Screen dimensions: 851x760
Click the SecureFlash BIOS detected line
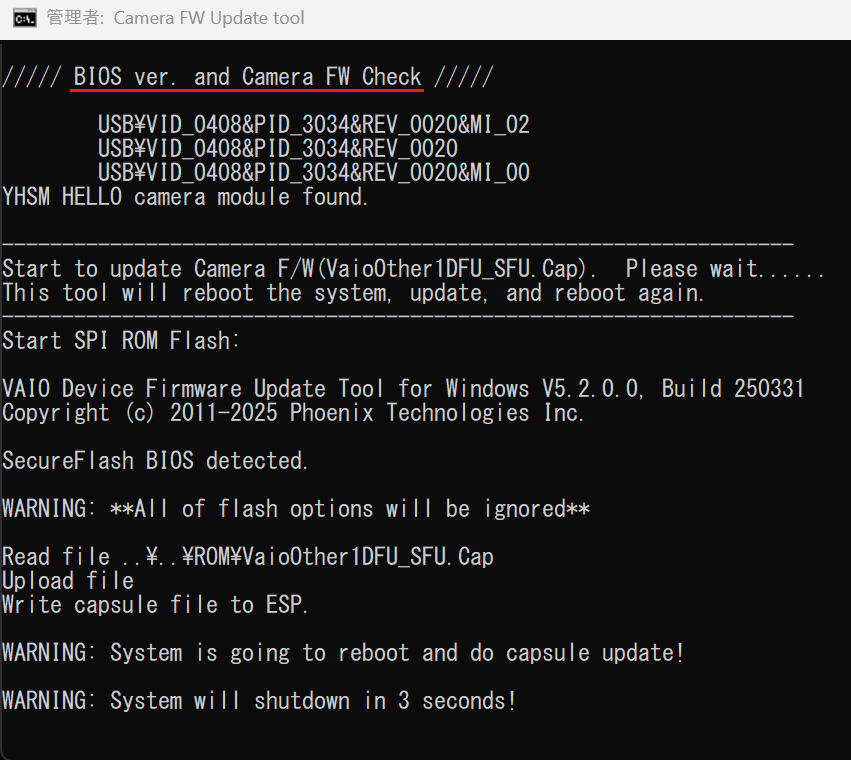click(155, 460)
